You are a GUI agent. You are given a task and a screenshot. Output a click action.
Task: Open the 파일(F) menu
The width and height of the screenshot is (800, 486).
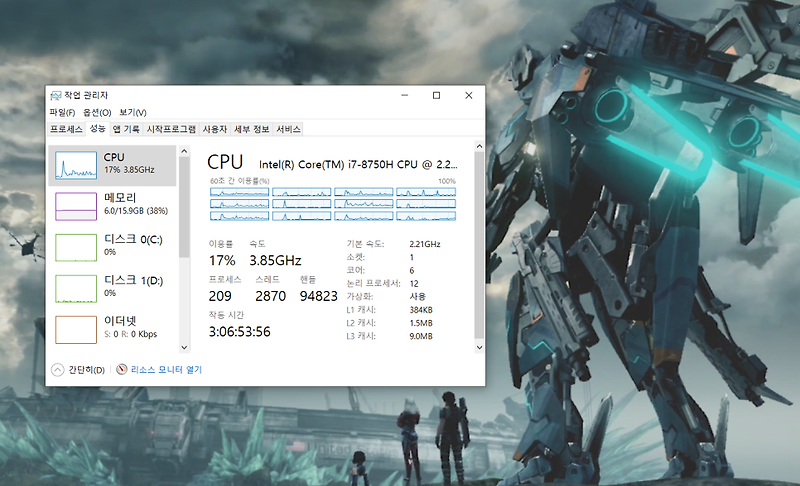point(62,112)
